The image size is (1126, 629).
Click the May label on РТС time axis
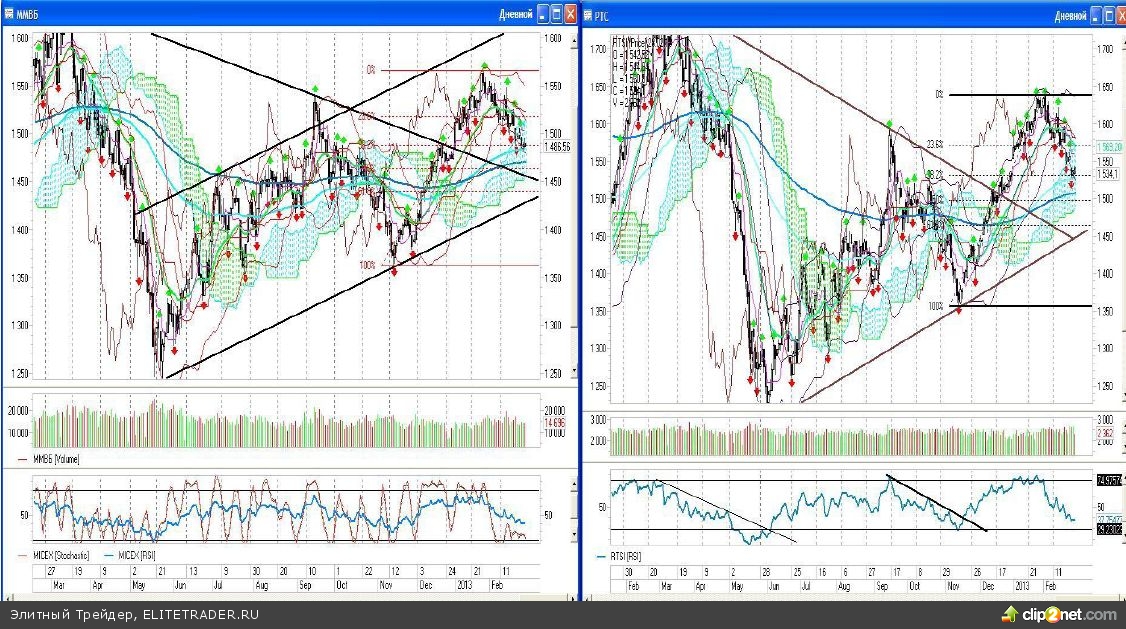[x=737, y=586]
